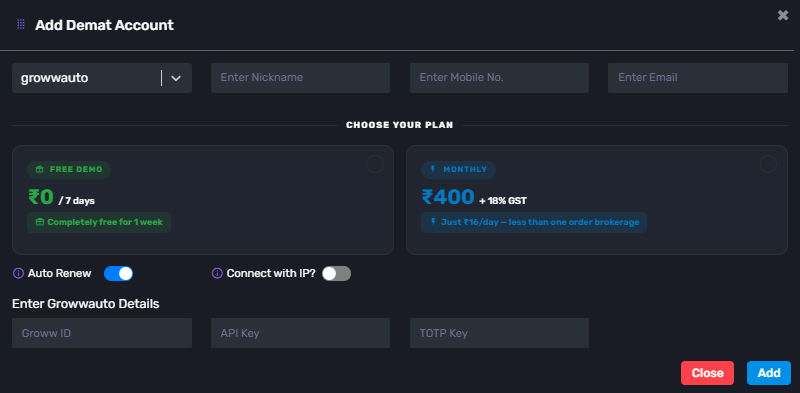Click the Add button

(x=769, y=373)
